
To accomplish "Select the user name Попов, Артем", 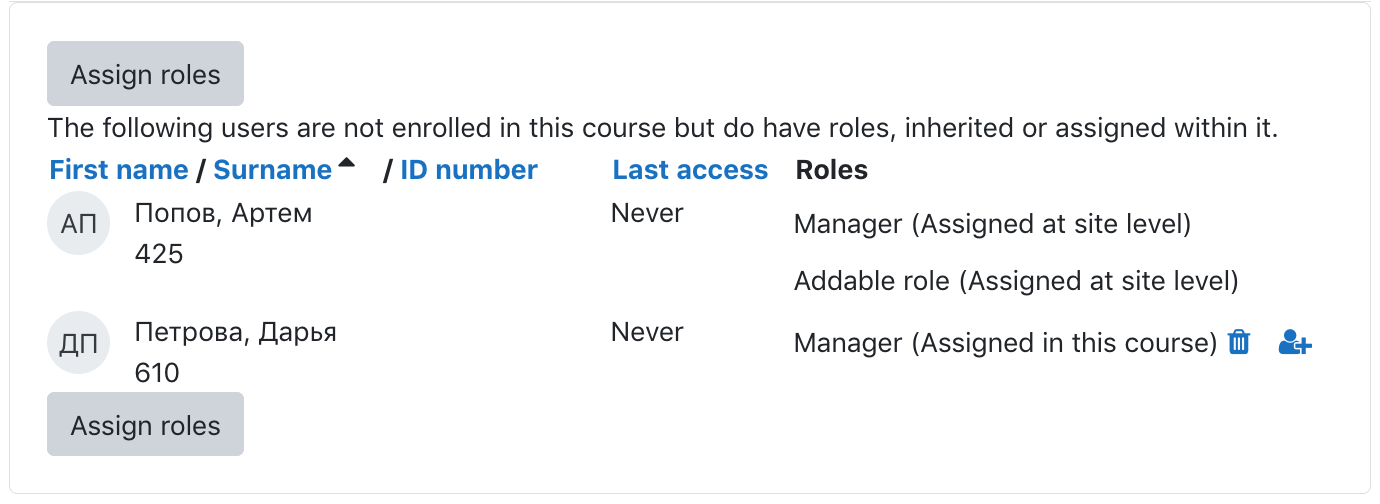I will pyautogui.click(x=223, y=213).
